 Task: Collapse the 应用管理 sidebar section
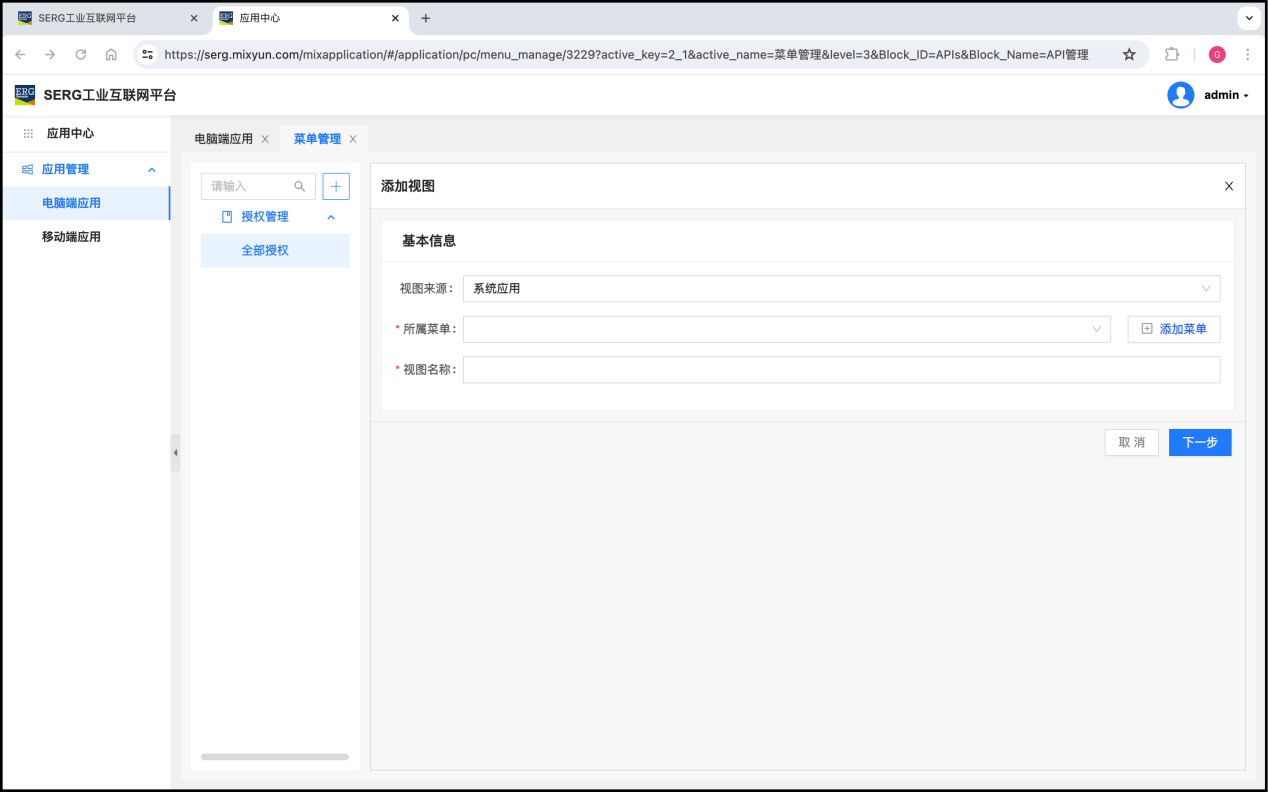pos(152,170)
